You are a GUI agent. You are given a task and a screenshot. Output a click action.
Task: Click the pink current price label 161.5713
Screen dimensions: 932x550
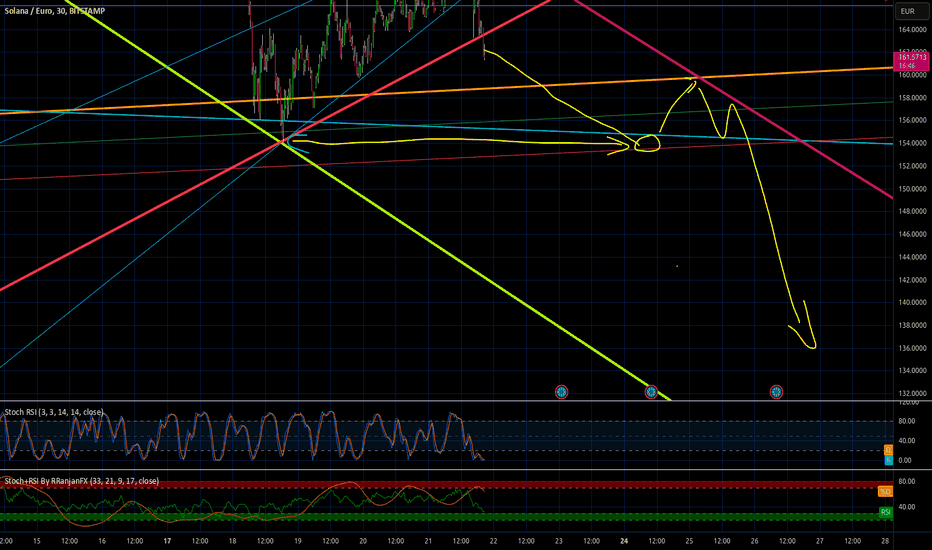click(912, 61)
